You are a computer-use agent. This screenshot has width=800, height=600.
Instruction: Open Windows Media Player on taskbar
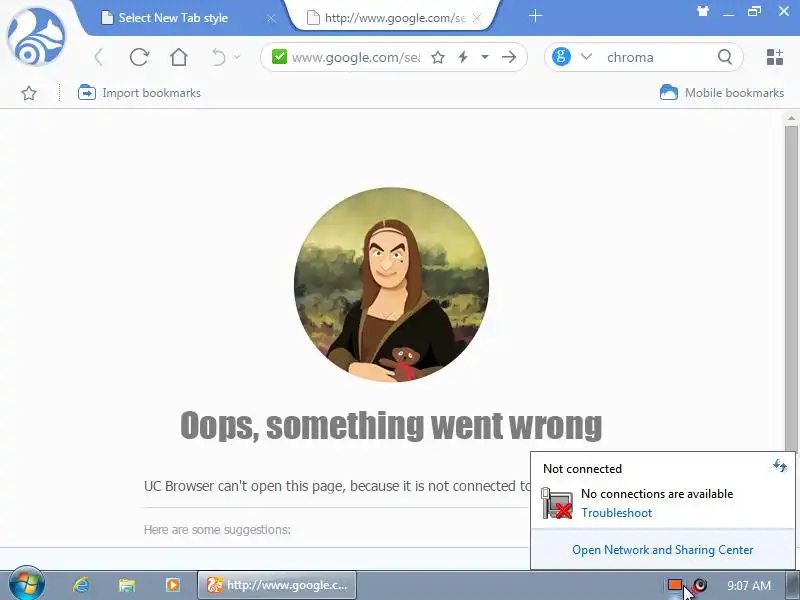click(x=172, y=585)
